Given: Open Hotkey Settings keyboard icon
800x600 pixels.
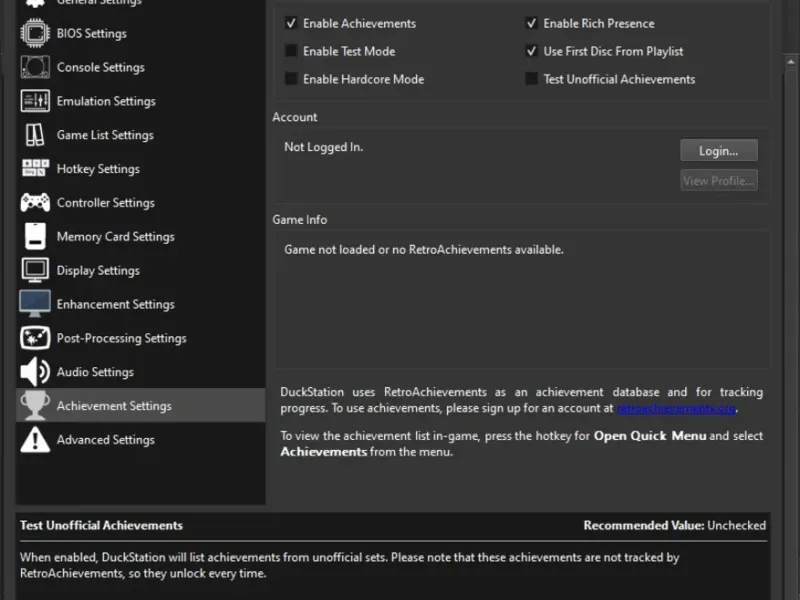Looking at the screenshot, I should pyautogui.click(x=35, y=169).
